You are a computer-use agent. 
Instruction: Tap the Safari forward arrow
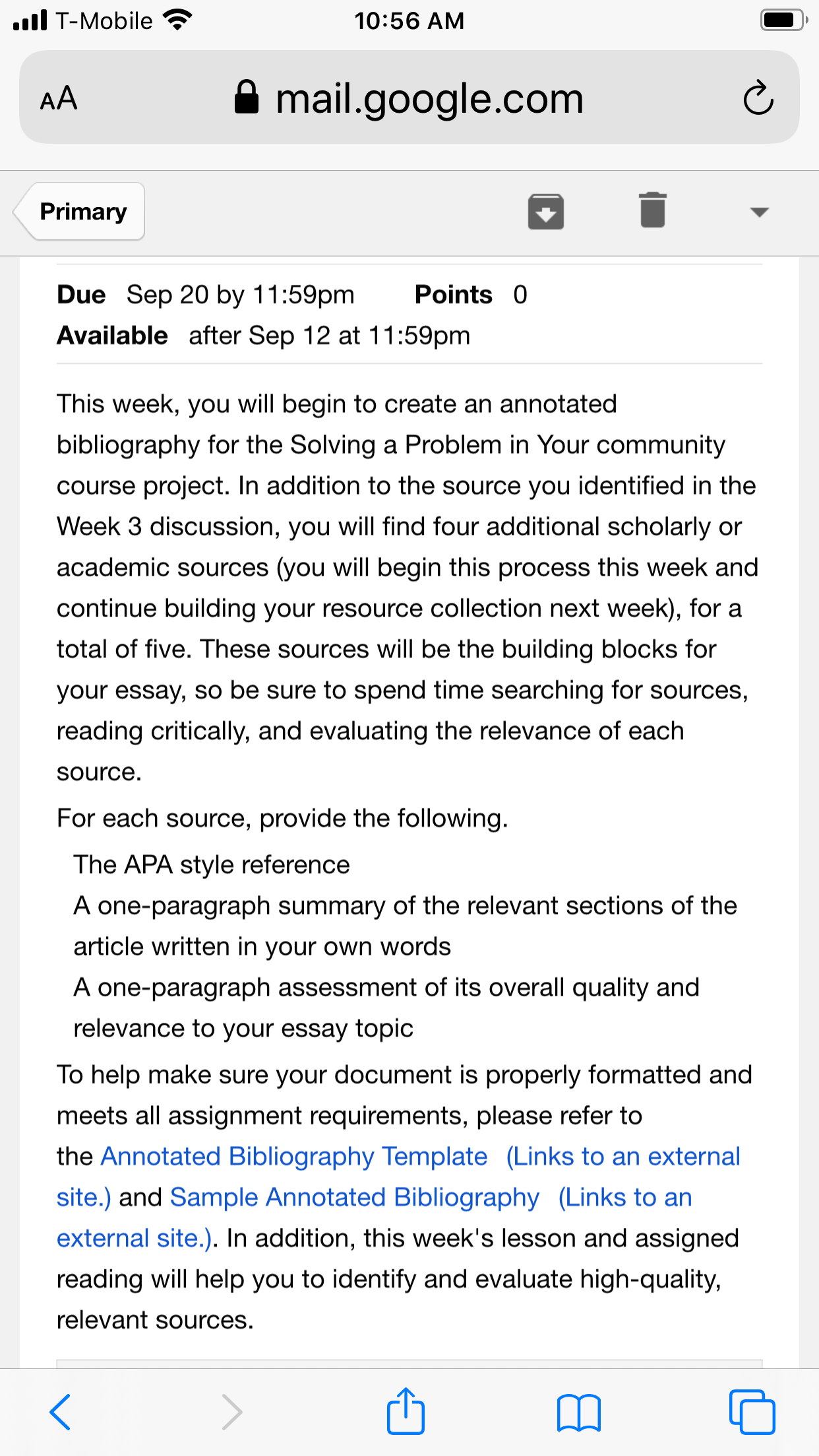click(231, 1412)
